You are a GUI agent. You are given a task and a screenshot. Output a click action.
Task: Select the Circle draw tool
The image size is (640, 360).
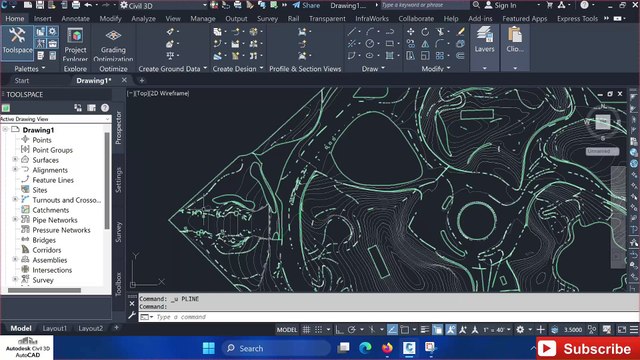coord(369,44)
